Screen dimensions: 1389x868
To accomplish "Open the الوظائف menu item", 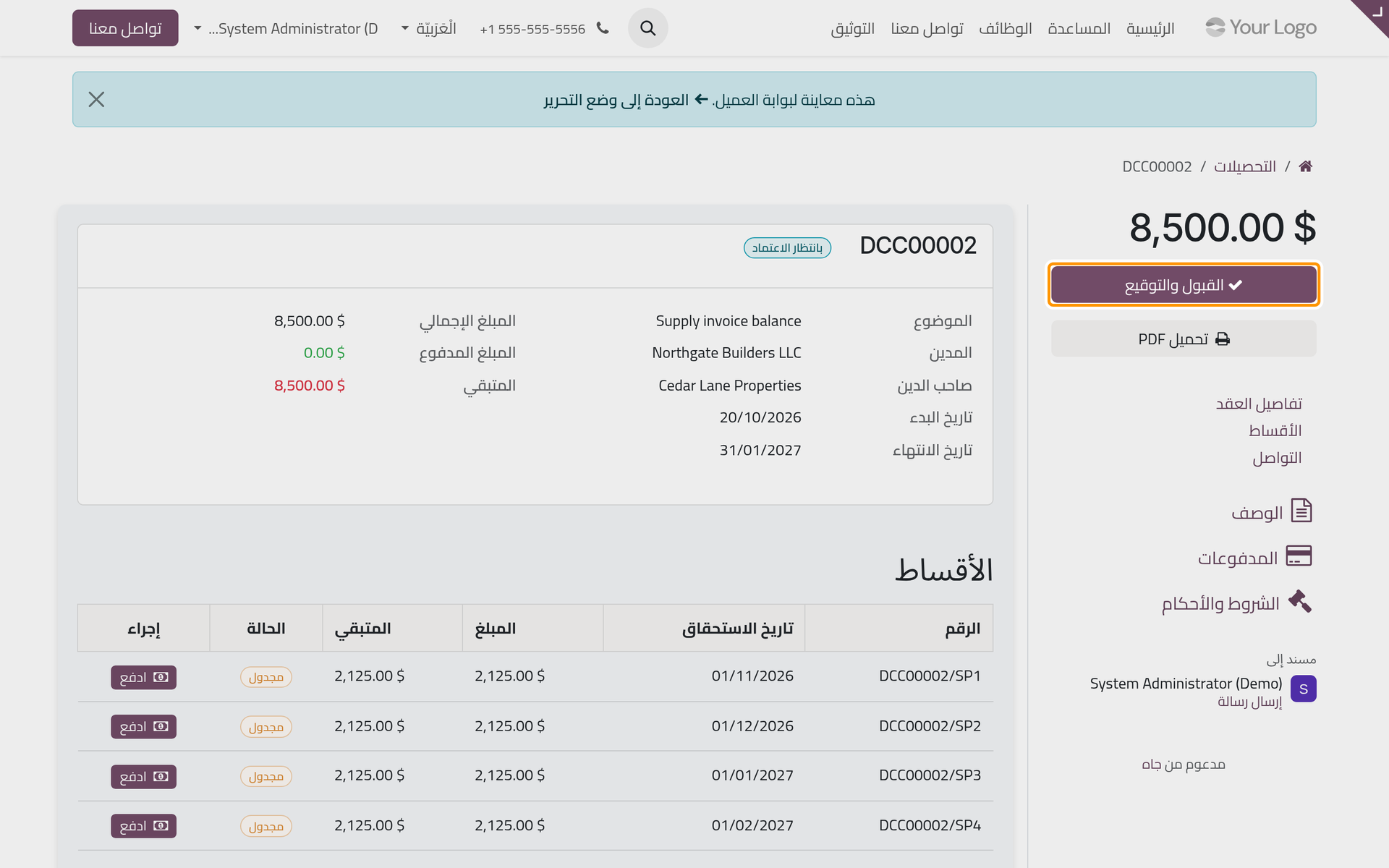I will 1005,29.
